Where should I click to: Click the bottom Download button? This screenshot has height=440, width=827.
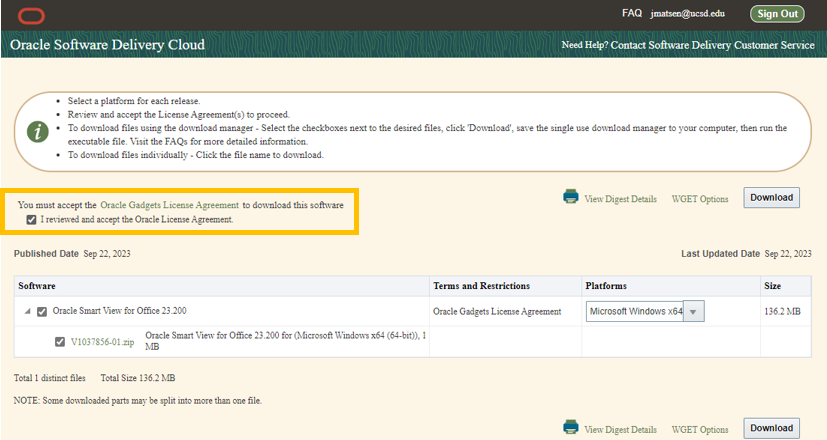tap(771, 428)
